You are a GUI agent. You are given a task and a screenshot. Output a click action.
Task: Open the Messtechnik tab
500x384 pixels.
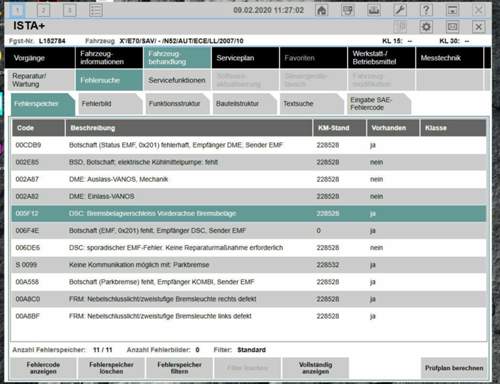coord(449,58)
